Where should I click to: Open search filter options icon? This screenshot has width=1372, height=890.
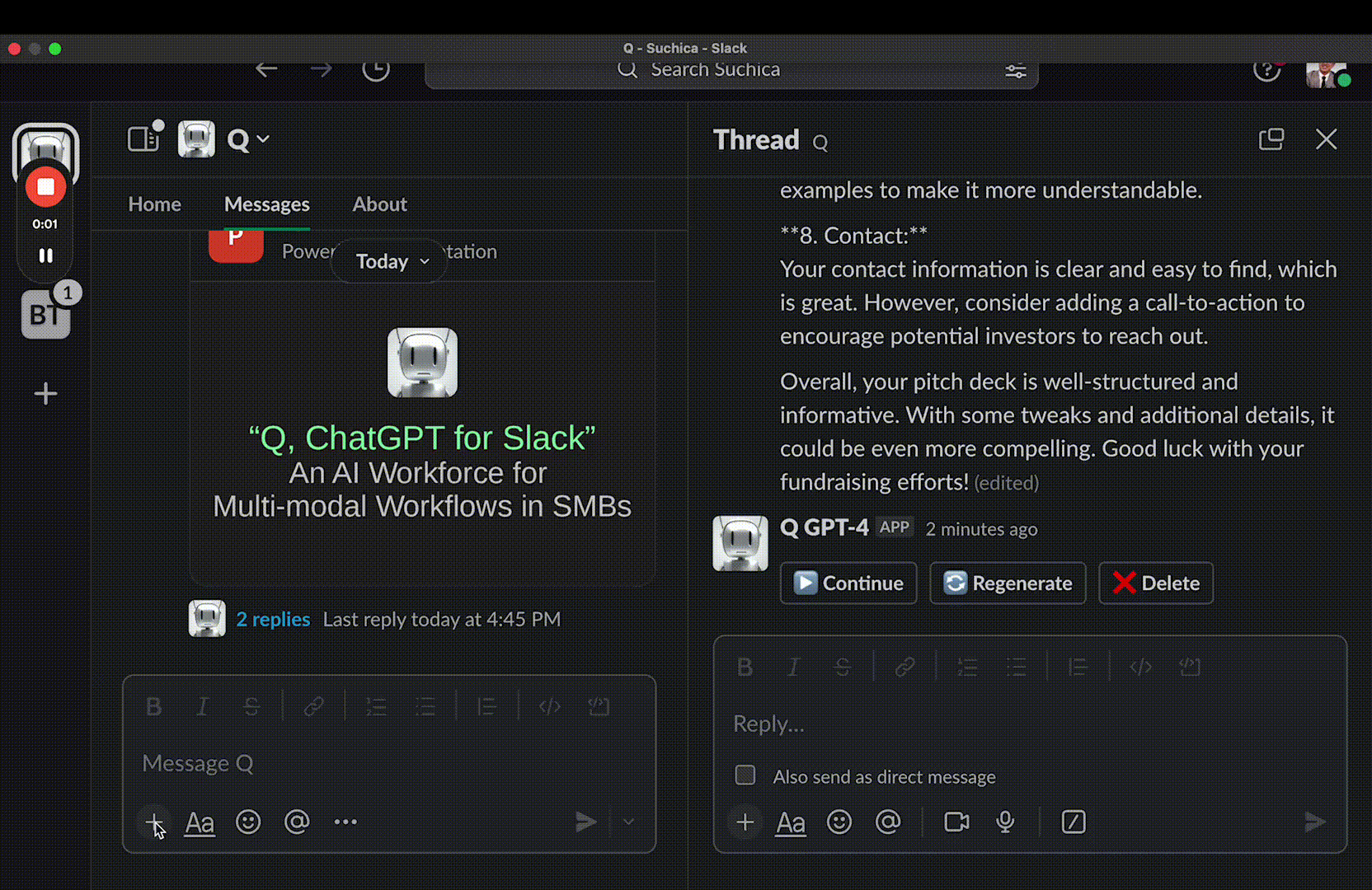1015,71
